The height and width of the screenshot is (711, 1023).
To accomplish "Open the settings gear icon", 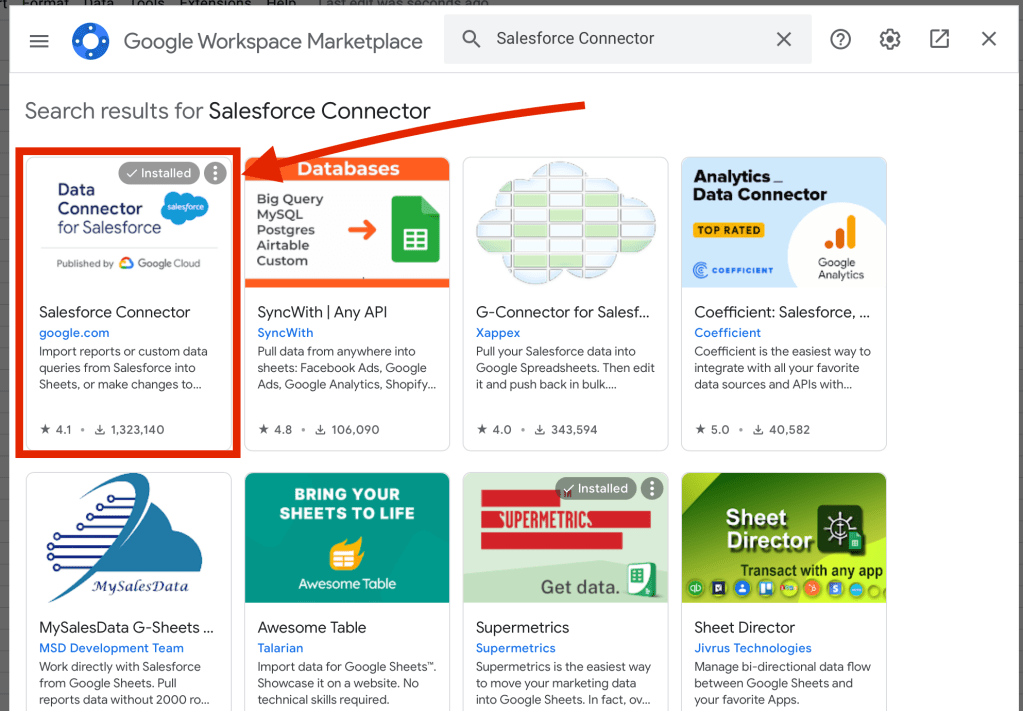I will tap(889, 39).
